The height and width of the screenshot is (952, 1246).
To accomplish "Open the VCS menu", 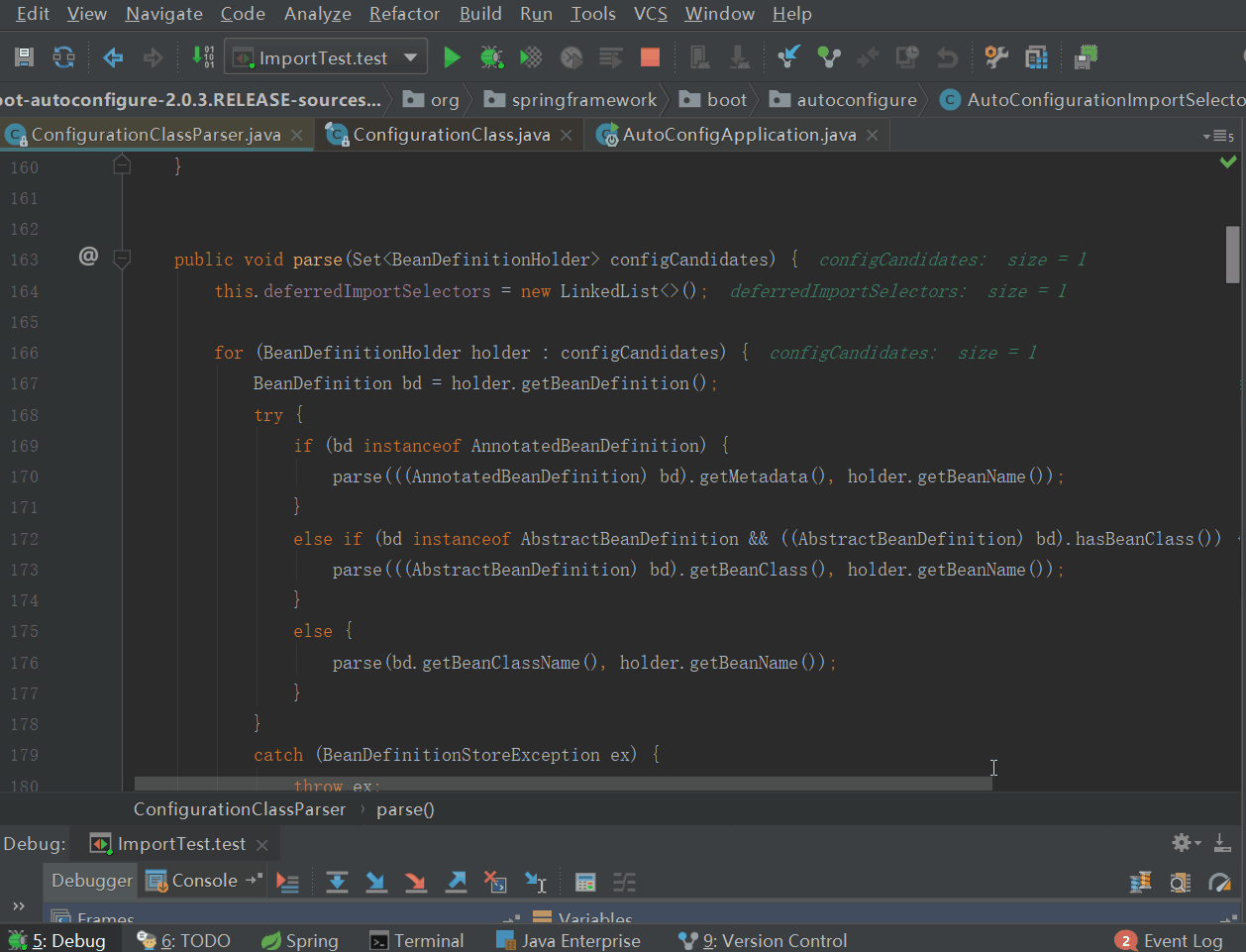I will pyautogui.click(x=651, y=14).
